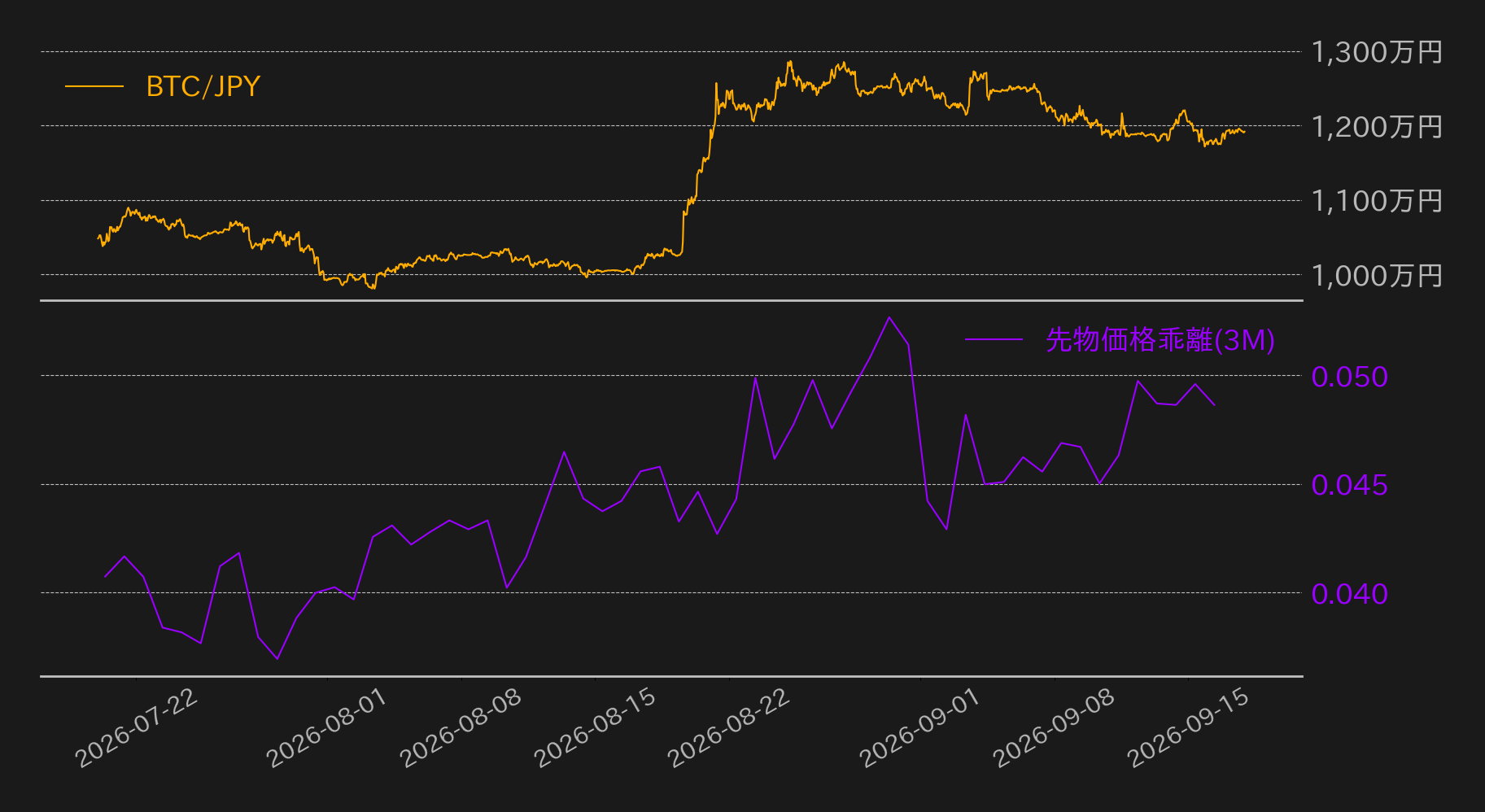Select the 1,300万円 axis label
The image size is (1485, 812).
click(1377, 52)
